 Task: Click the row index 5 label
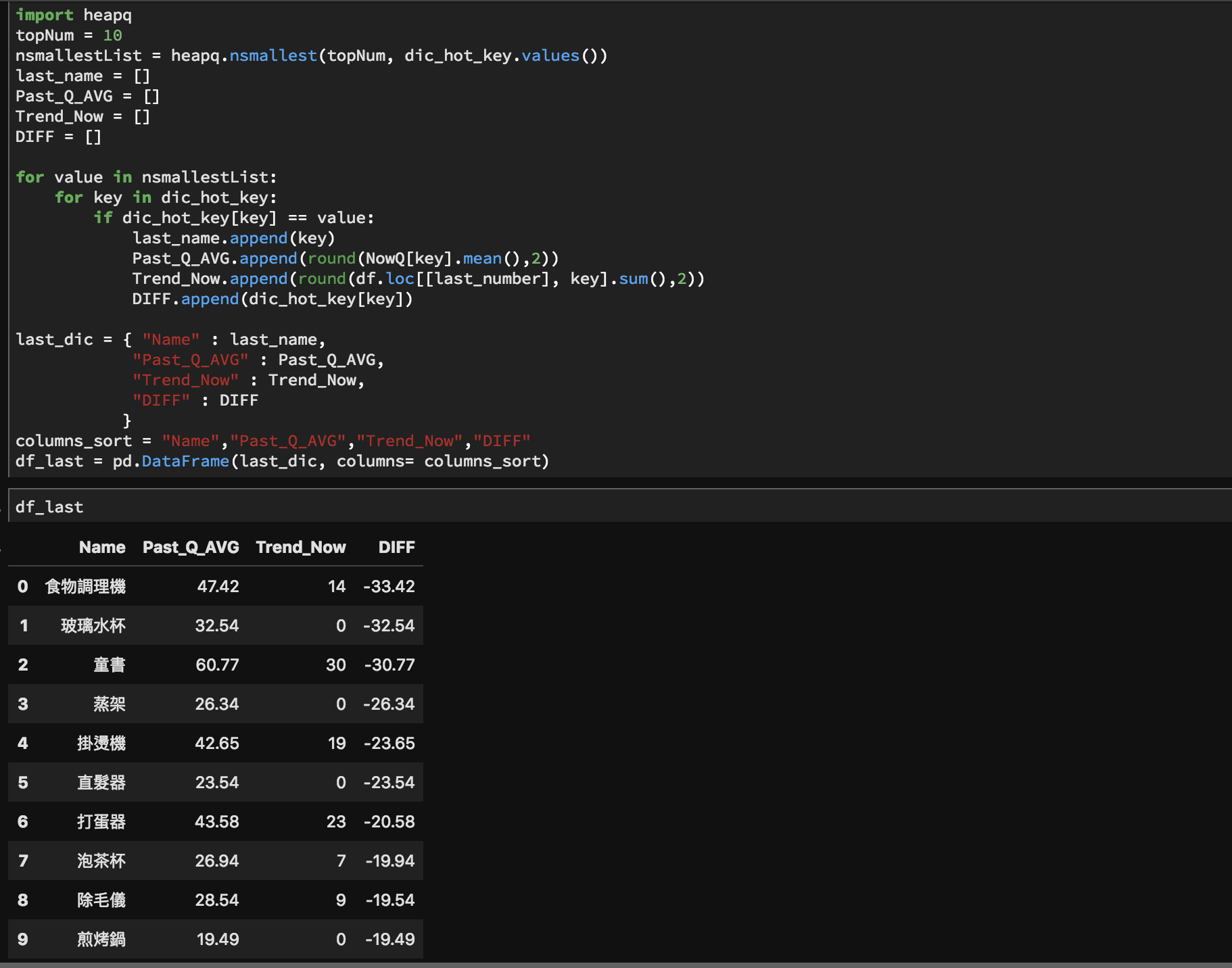point(23,782)
